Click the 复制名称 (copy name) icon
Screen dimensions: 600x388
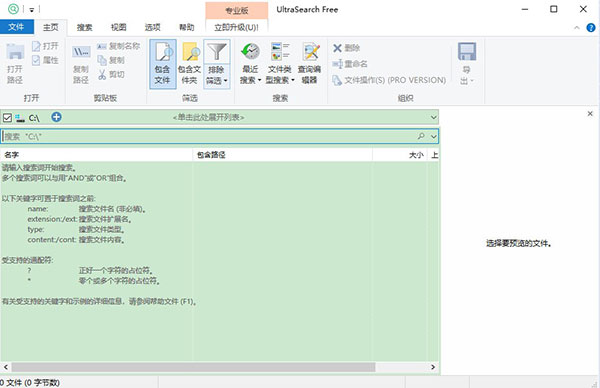click(101, 46)
